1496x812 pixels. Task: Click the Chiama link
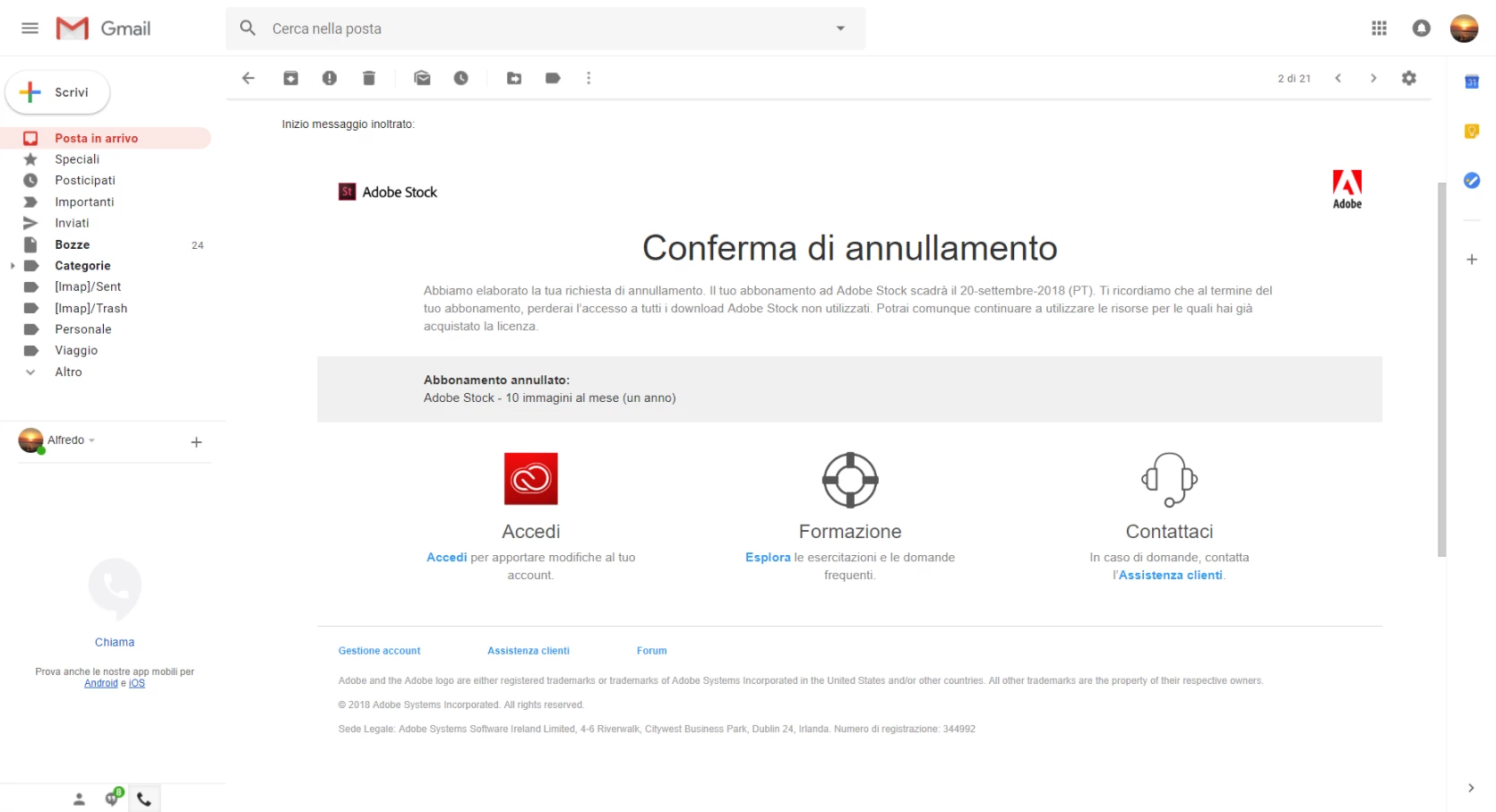click(x=115, y=642)
